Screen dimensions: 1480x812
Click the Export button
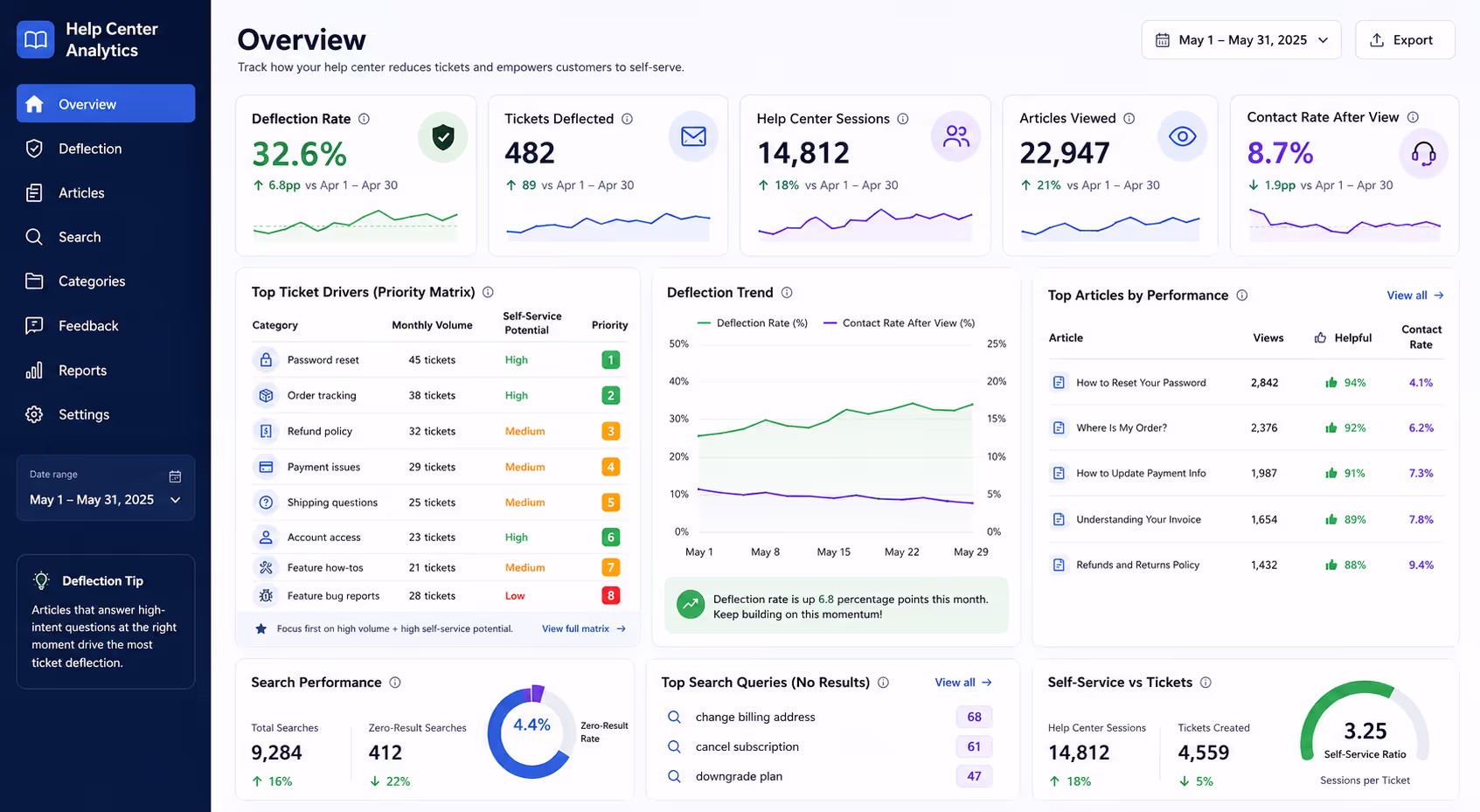(x=1405, y=40)
